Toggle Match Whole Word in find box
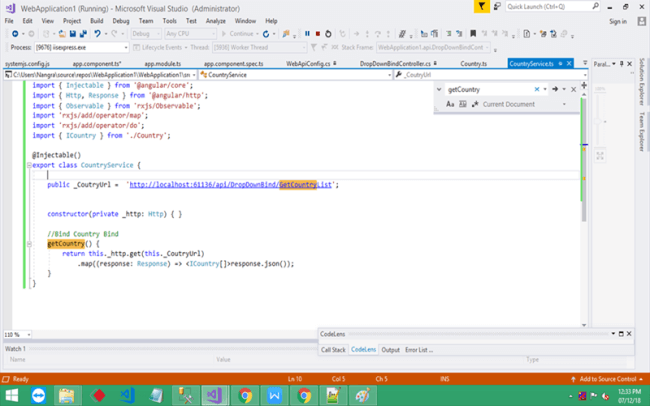Screen dimensions: 650x406 click(x=461, y=104)
